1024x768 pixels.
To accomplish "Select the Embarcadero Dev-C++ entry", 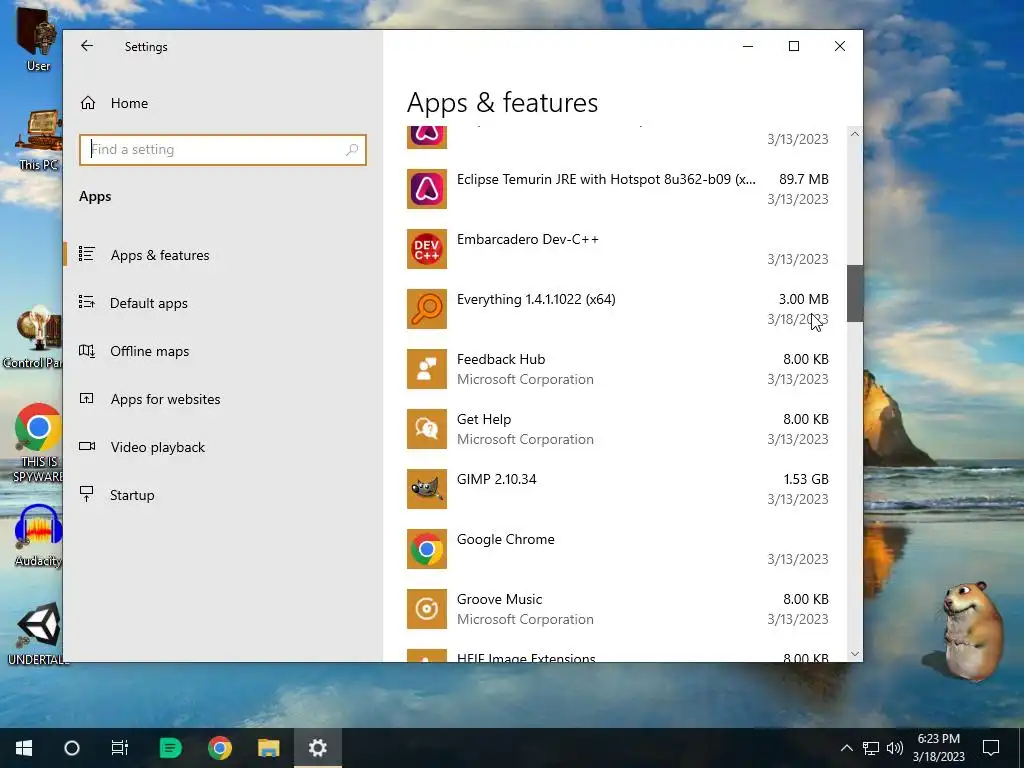I will pos(617,249).
